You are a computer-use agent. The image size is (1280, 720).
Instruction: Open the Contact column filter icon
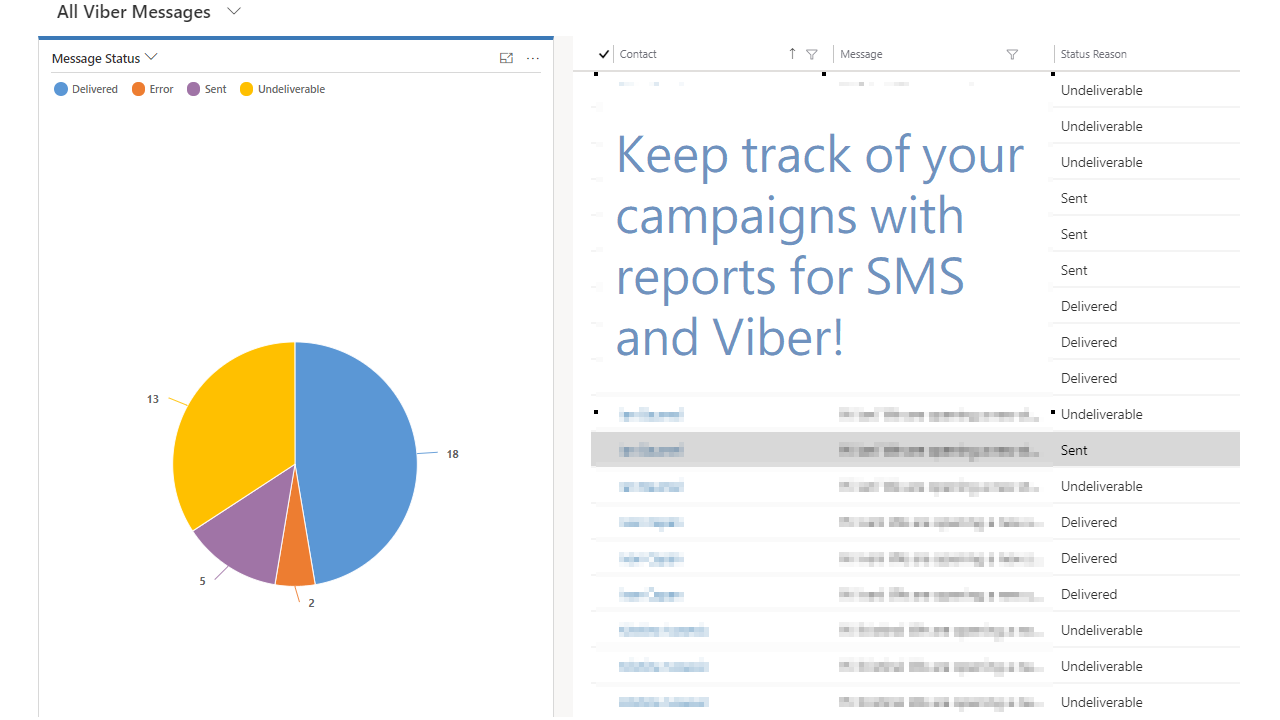(x=812, y=54)
